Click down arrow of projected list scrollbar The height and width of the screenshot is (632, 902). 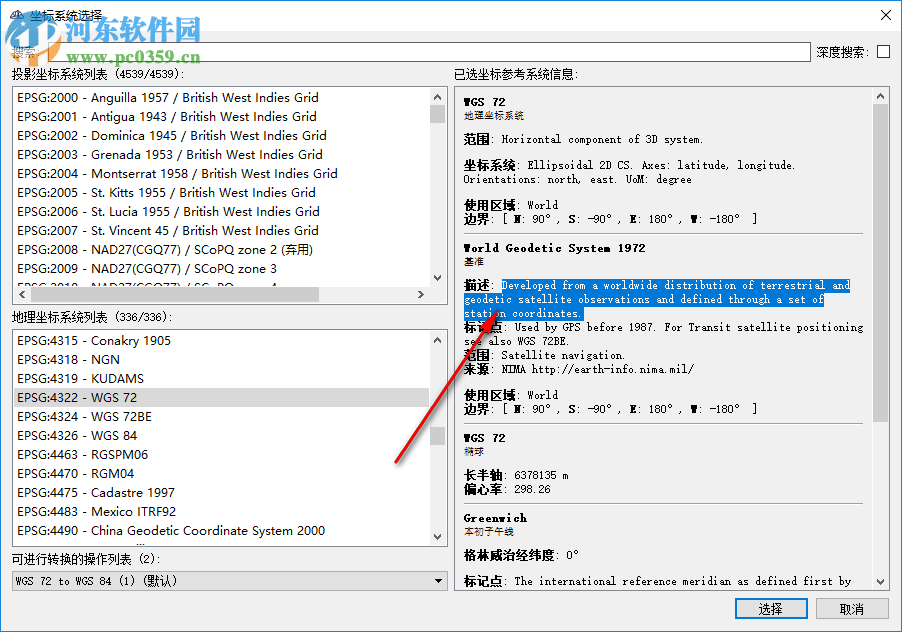437,278
